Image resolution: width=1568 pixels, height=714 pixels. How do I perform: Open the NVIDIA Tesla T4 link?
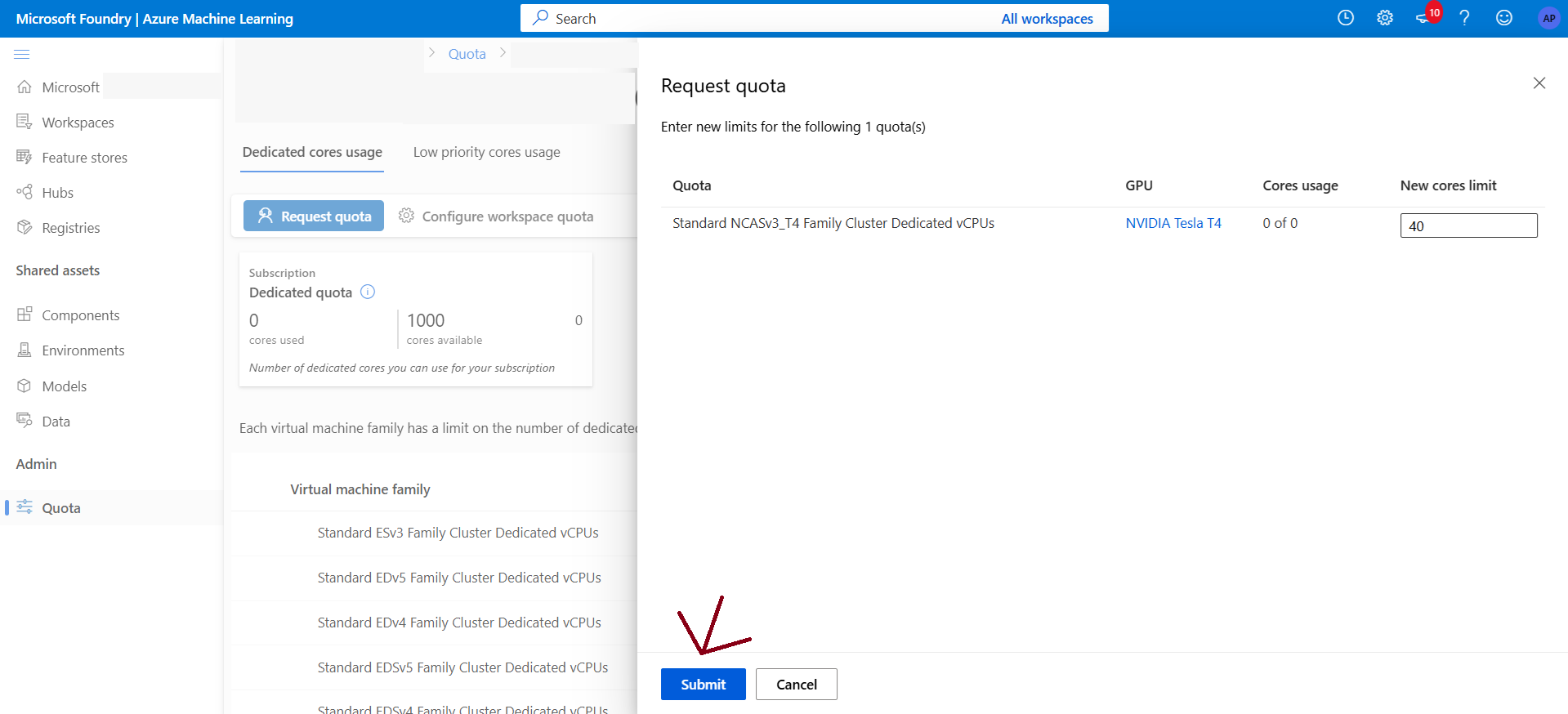point(1173,223)
